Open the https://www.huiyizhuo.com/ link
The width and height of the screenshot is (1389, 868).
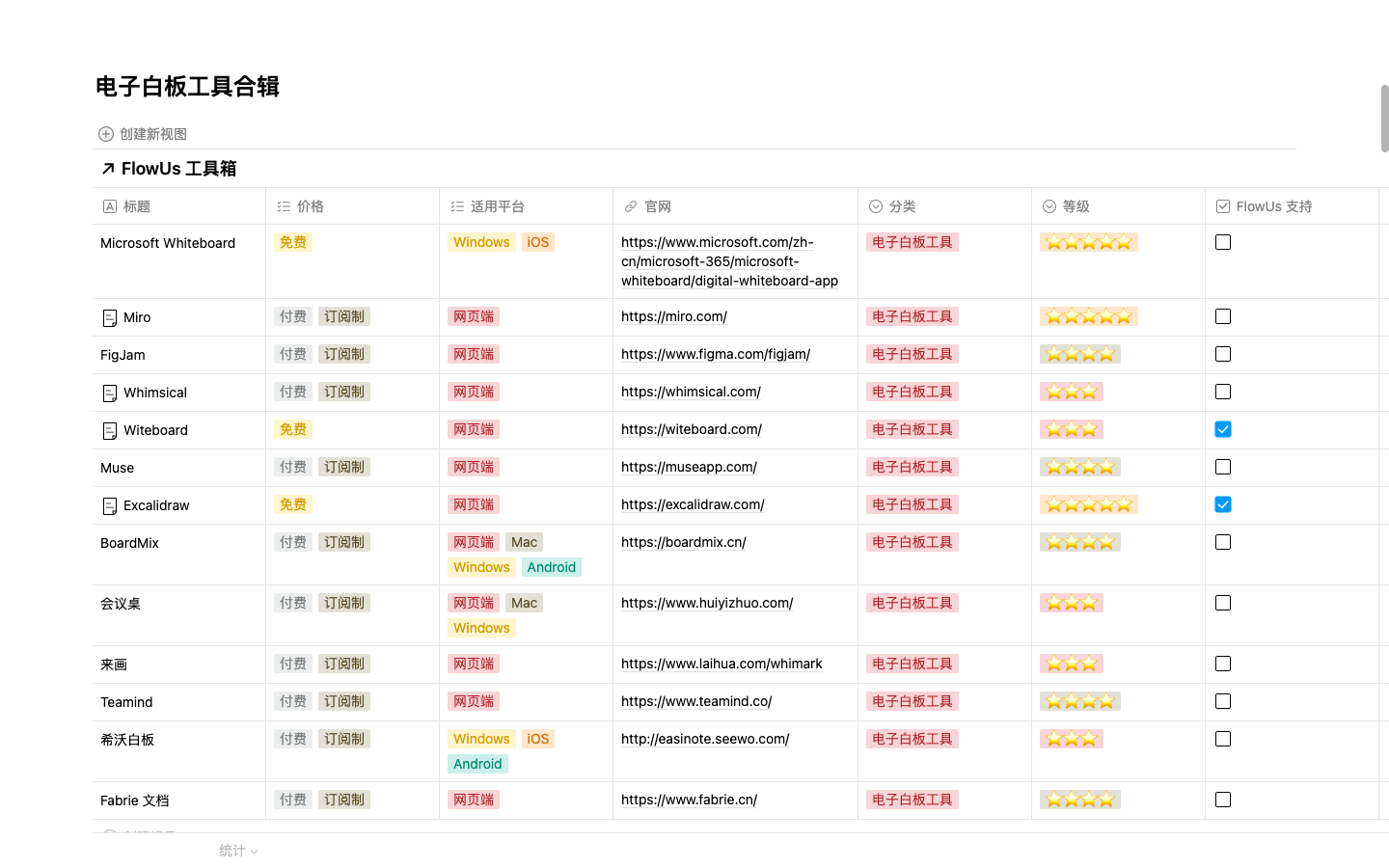[707, 603]
